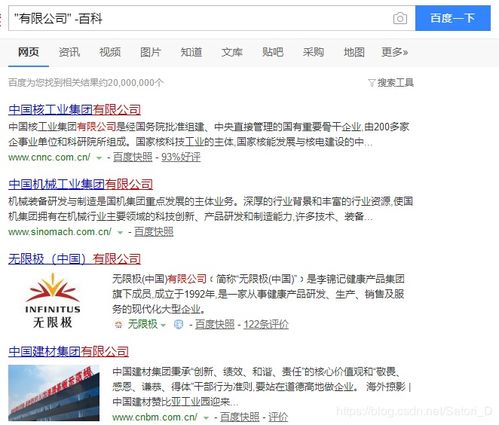The height and width of the screenshot is (425, 499).
Task: Open 百度快照 for the sinomach result
Action: point(154,232)
